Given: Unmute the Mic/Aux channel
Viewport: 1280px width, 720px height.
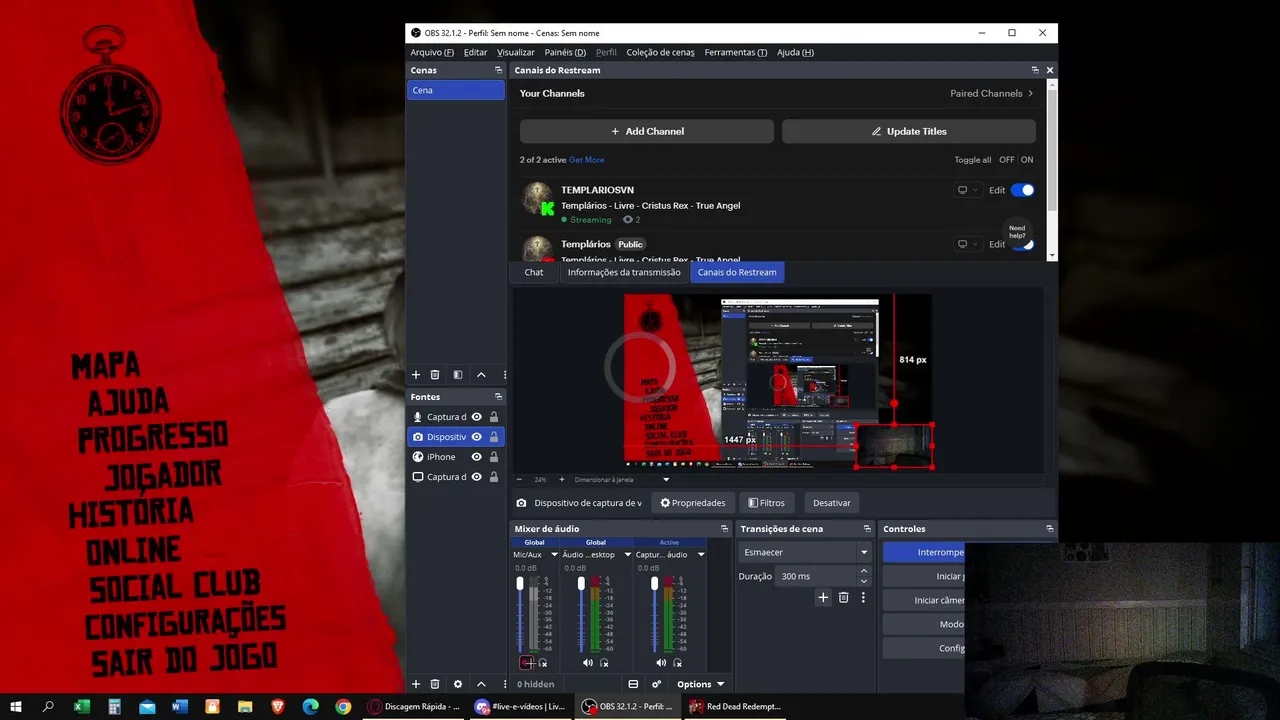Looking at the screenshot, I should [x=527, y=663].
